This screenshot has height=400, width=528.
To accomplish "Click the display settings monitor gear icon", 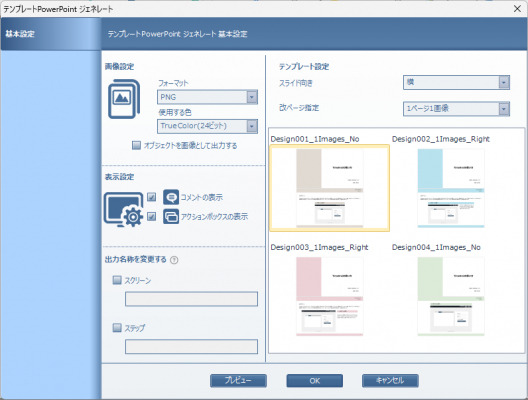I will (x=124, y=209).
